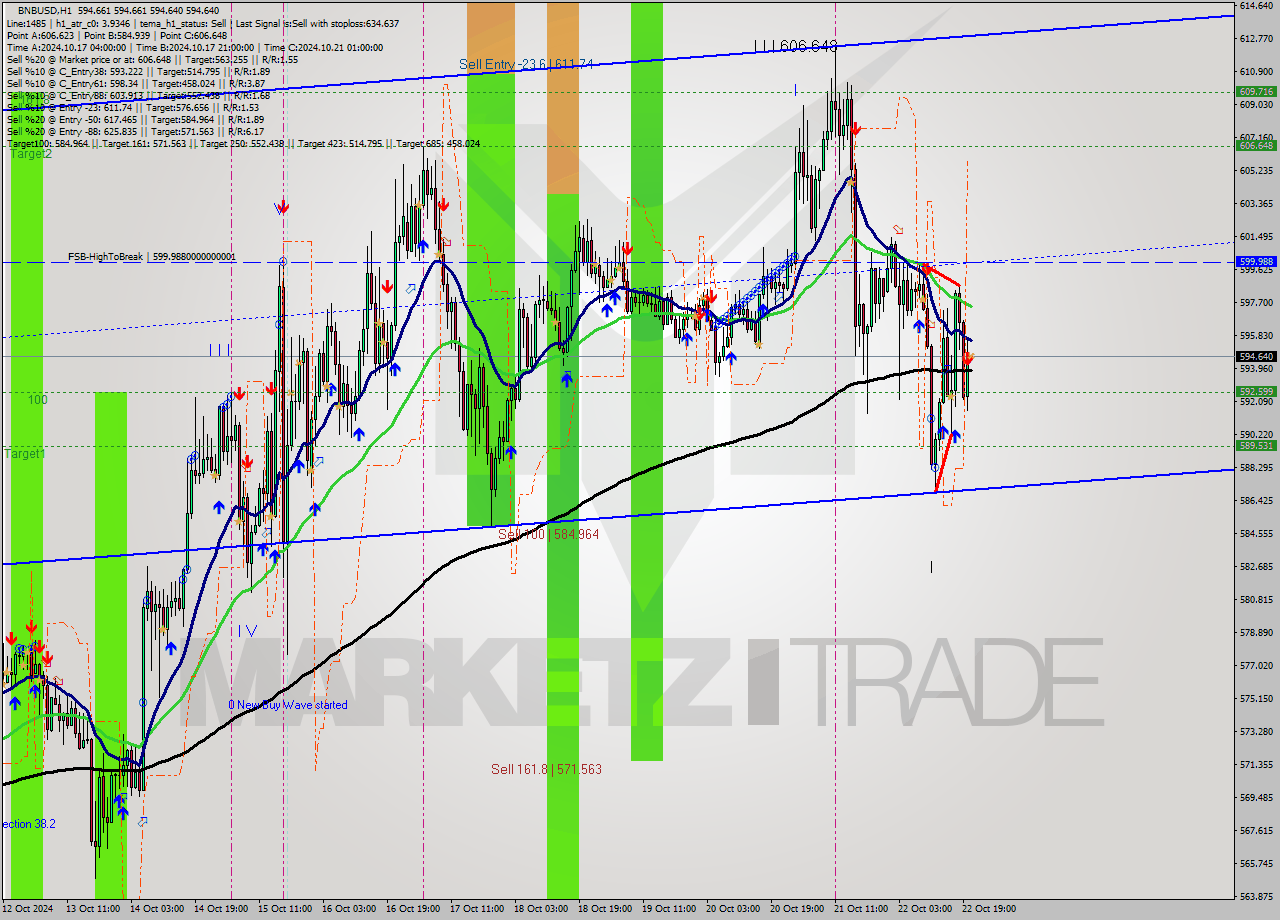Click the 569.485 price scale label
Viewport: 1280px width, 920px height.
[x=1256, y=798]
